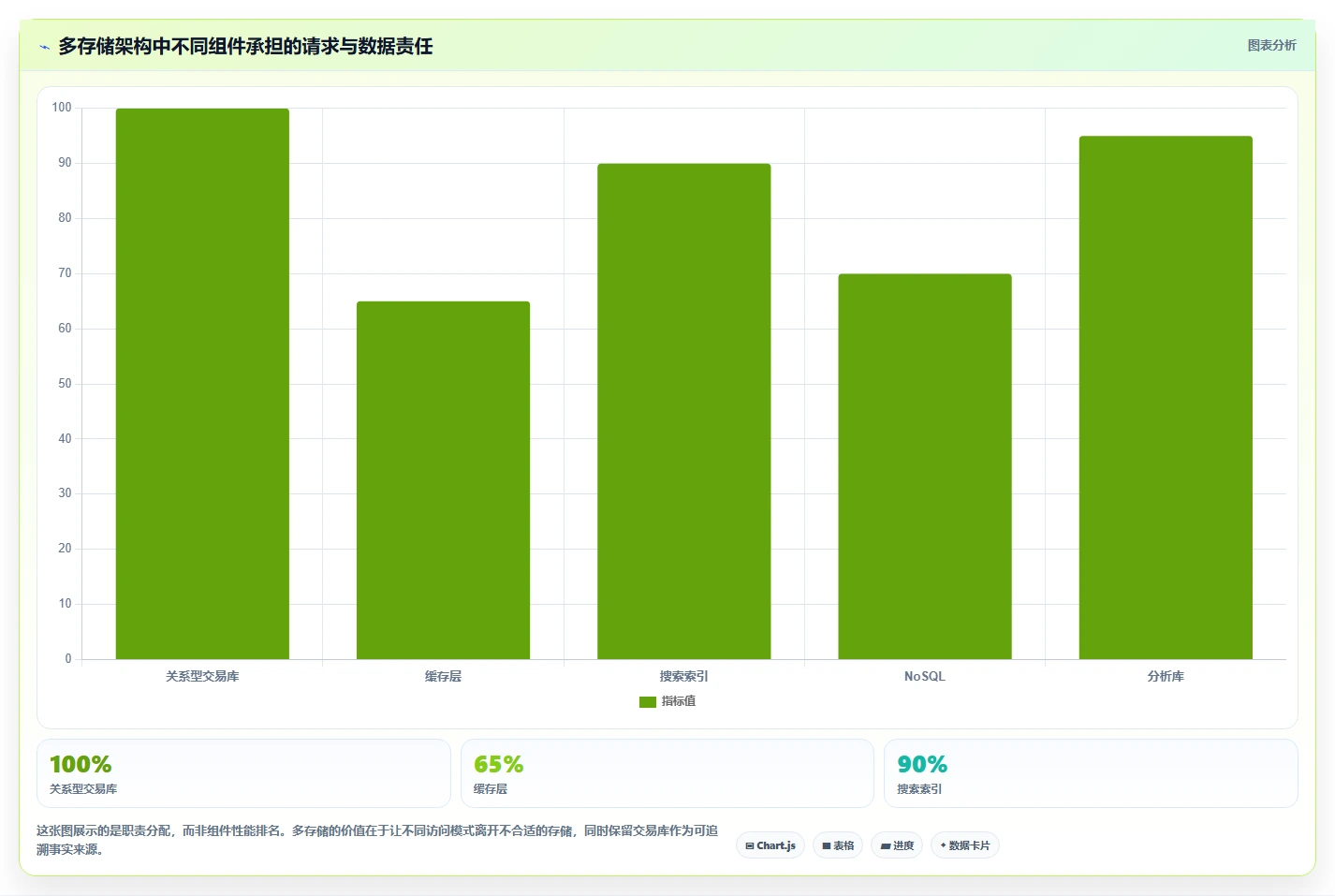
Task: Click the 缓存层 x-axis label
Action: tap(443, 676)
